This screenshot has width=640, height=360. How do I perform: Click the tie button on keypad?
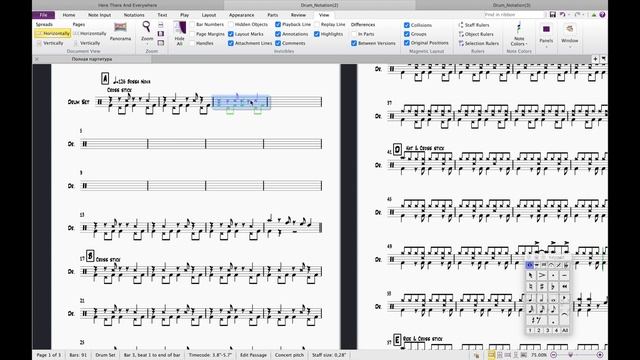pos(564,315)
